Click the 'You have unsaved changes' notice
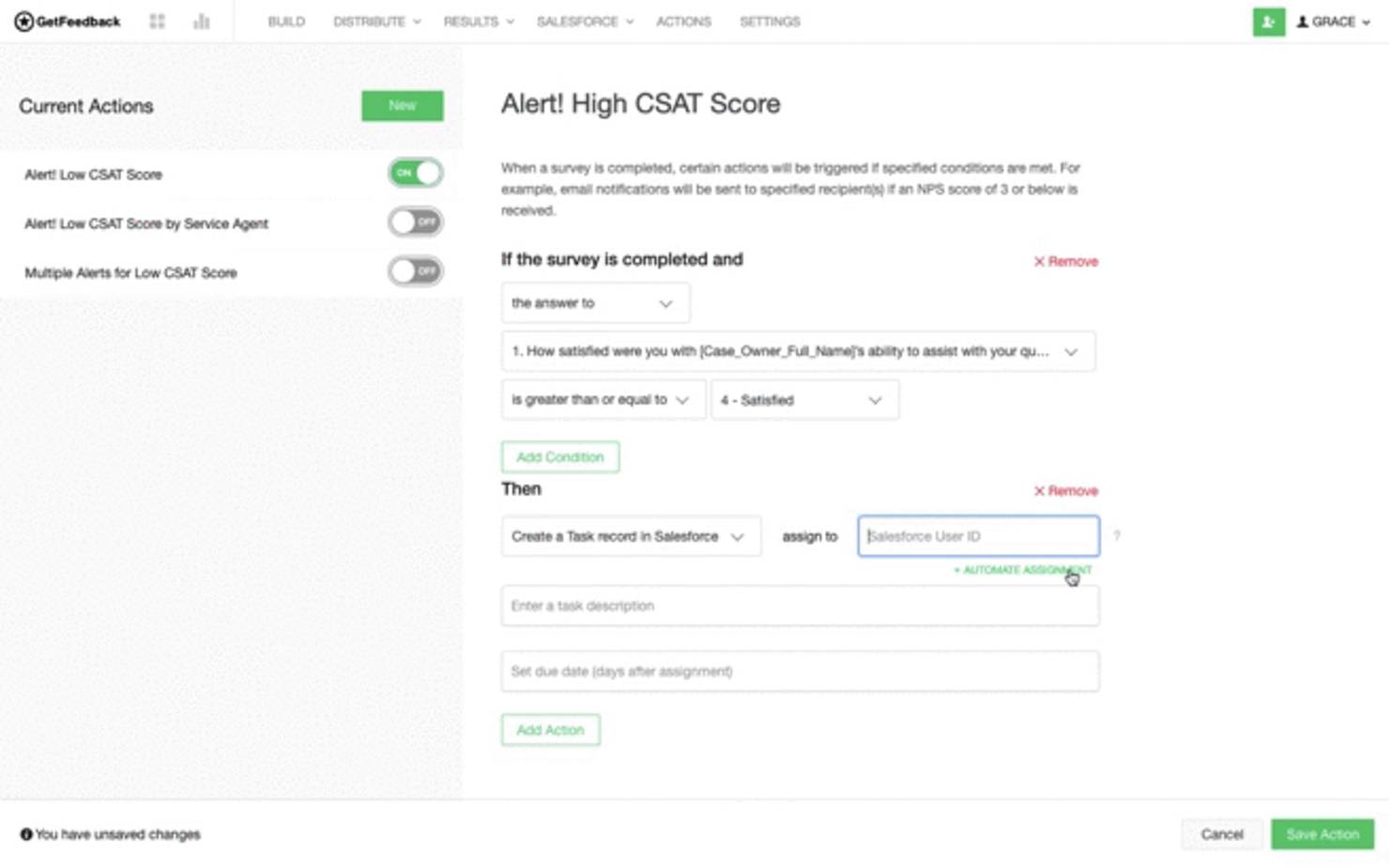1389x868 pixels. pos(111,834)
